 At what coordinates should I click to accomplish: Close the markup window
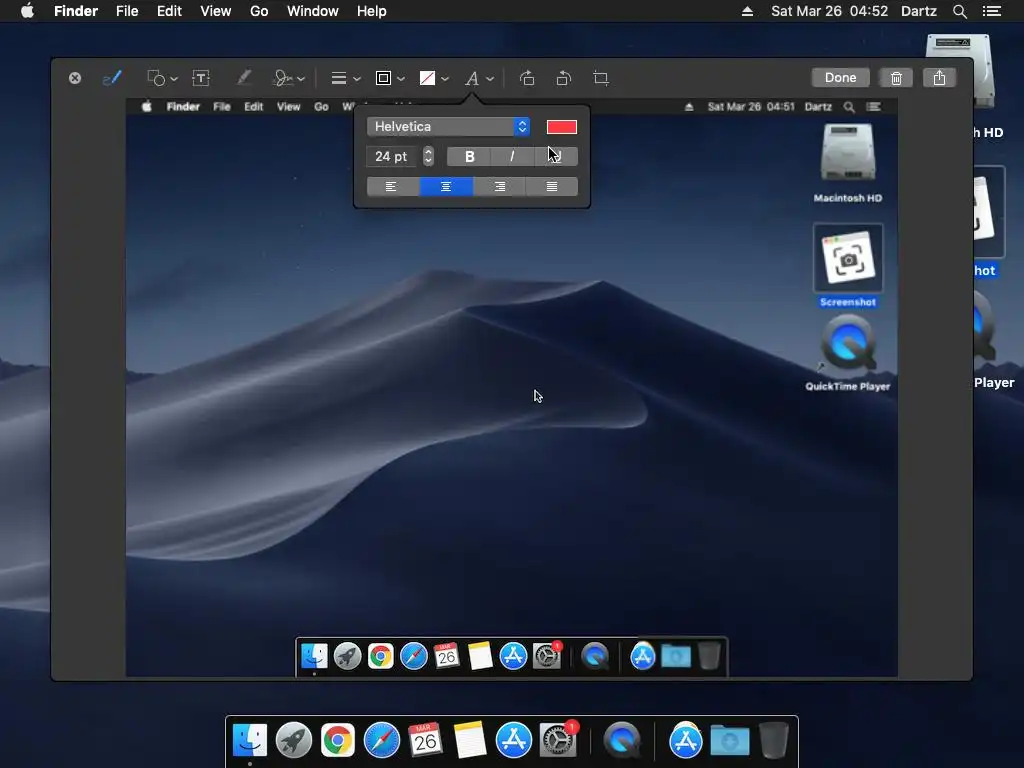tap(75, 78)
